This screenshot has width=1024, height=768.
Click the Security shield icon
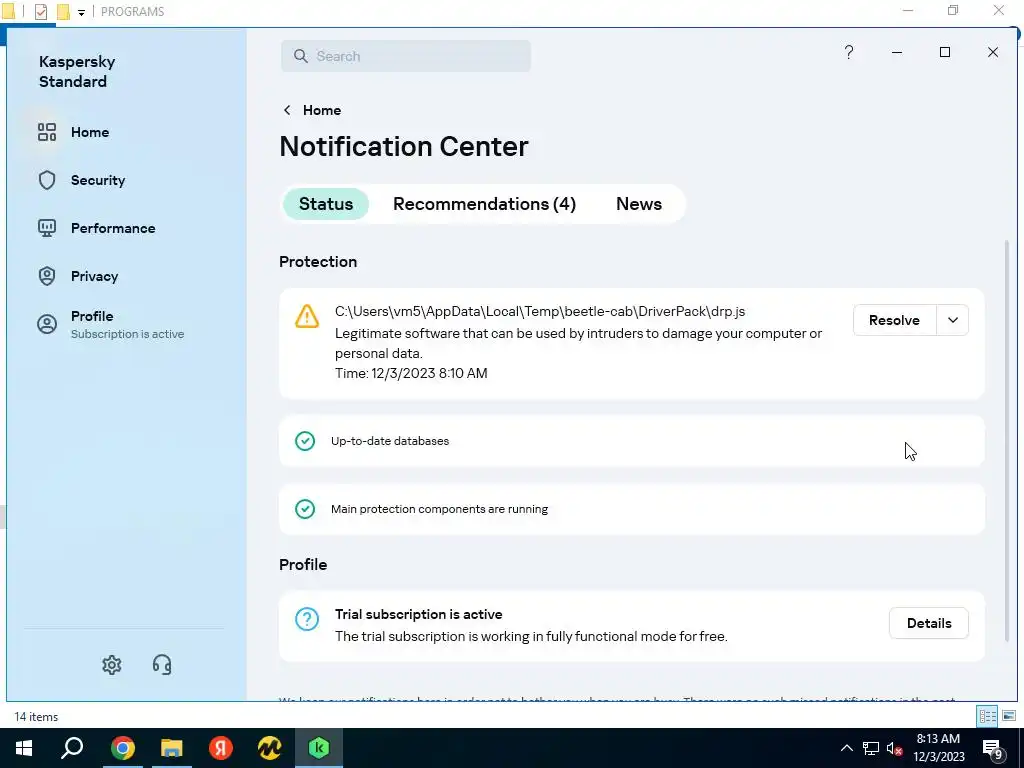coord(47,180)
